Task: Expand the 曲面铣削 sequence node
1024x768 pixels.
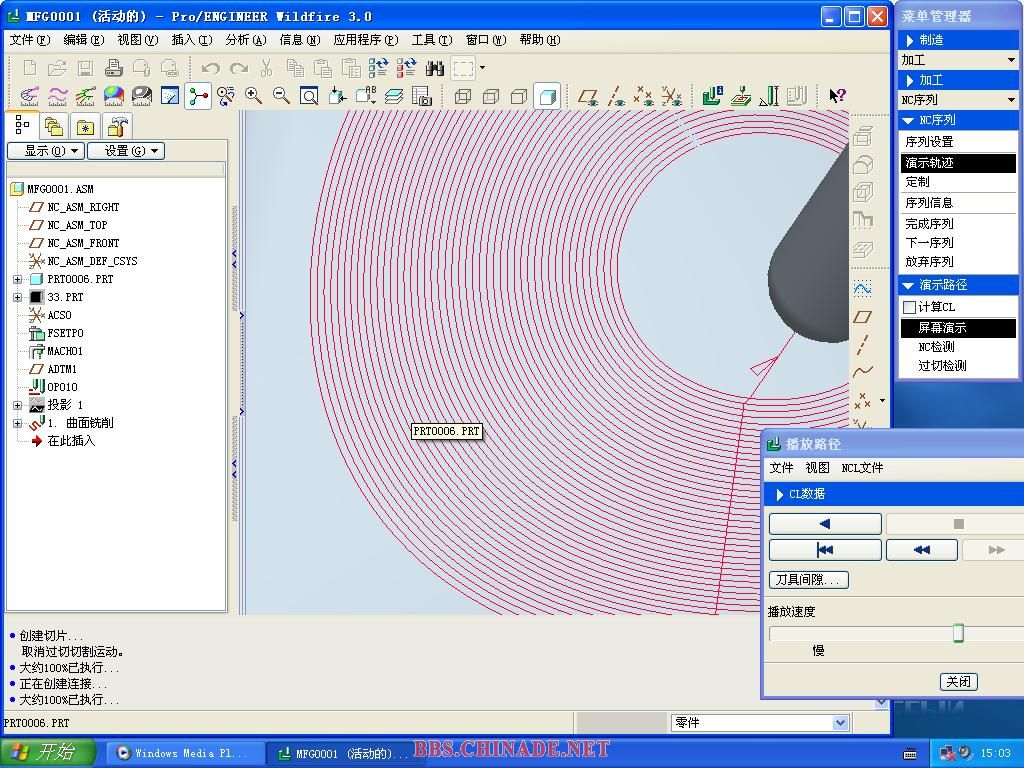Action: tap(18, 423)
